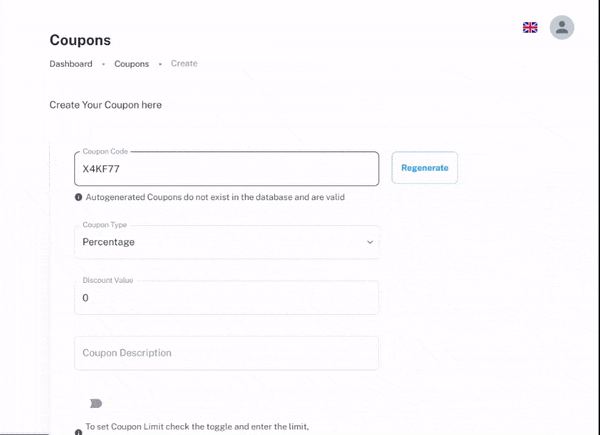The image size is (600, 435).
Task: Click the Percentage value in Coupon Type
Action: (108, 242)
